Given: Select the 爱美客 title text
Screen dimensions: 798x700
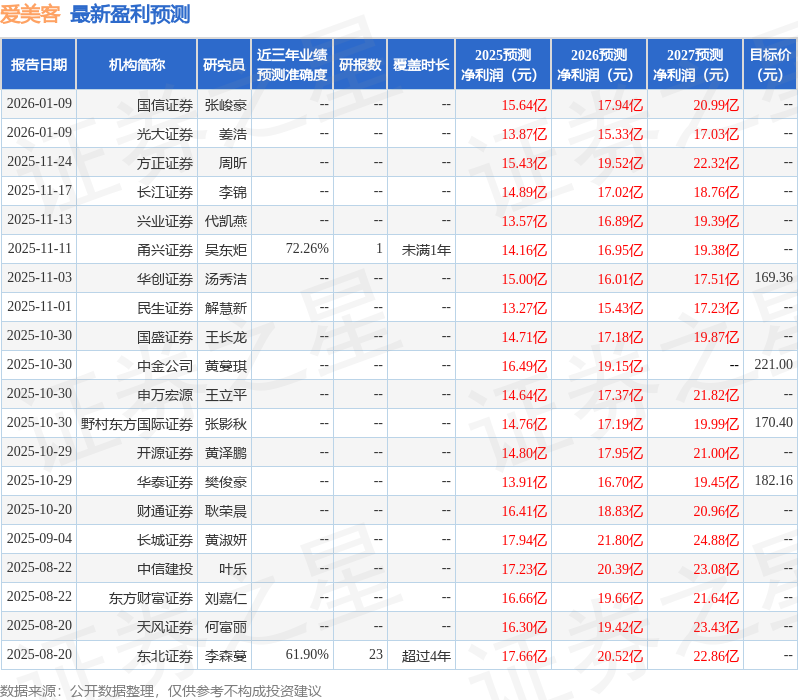Looking at the screenshot, I should pos(30,14).
